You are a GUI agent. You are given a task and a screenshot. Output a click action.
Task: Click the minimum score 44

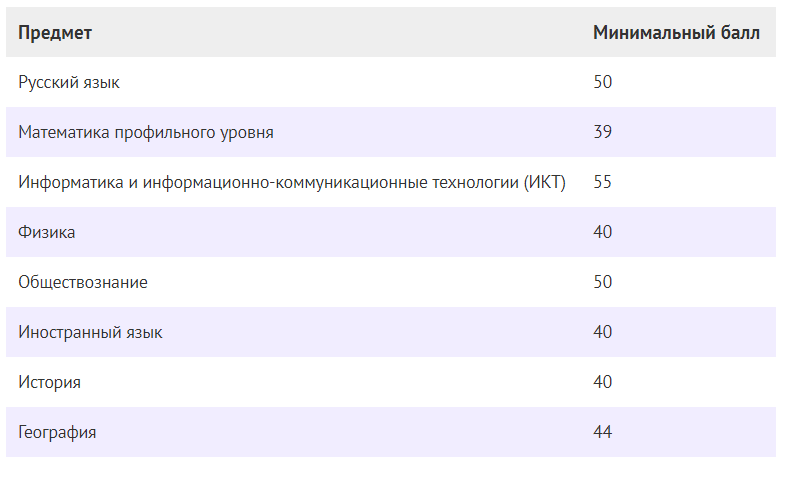[602, 432]
